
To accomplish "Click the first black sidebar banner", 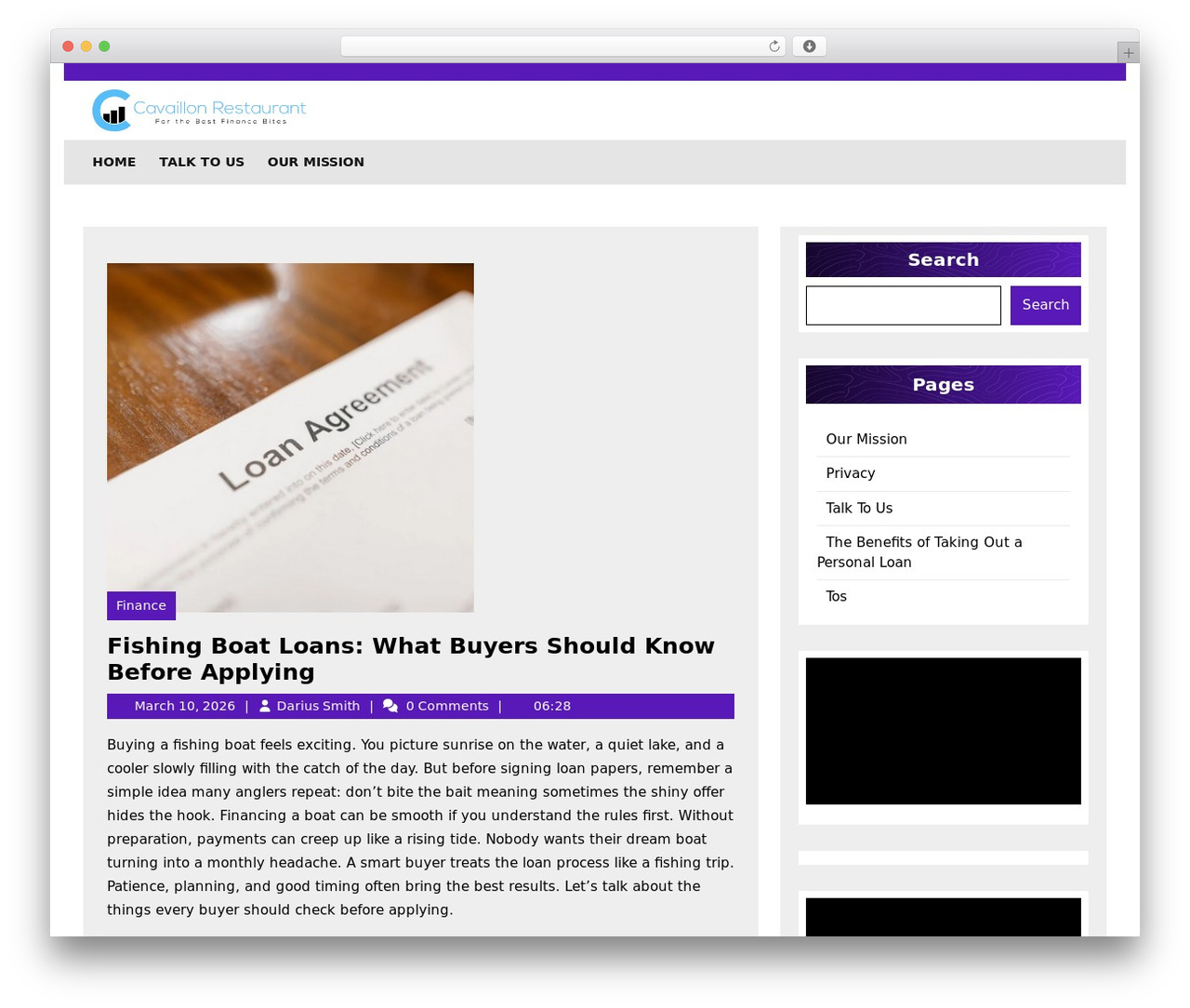I will pyautogui.click(x=944, y=731).
